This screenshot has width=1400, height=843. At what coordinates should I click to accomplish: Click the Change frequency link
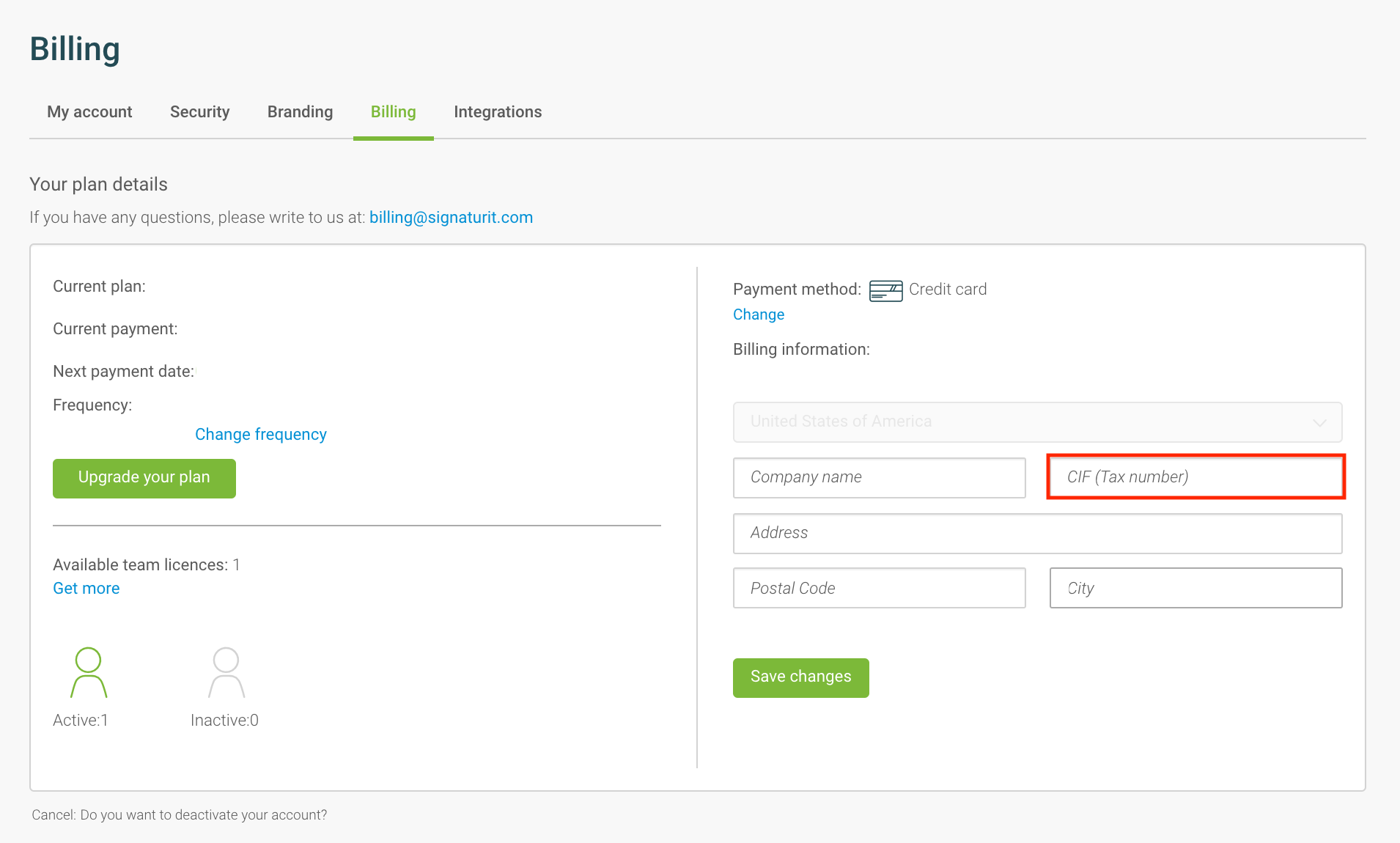pyautogui.click(x=261, y=435)
